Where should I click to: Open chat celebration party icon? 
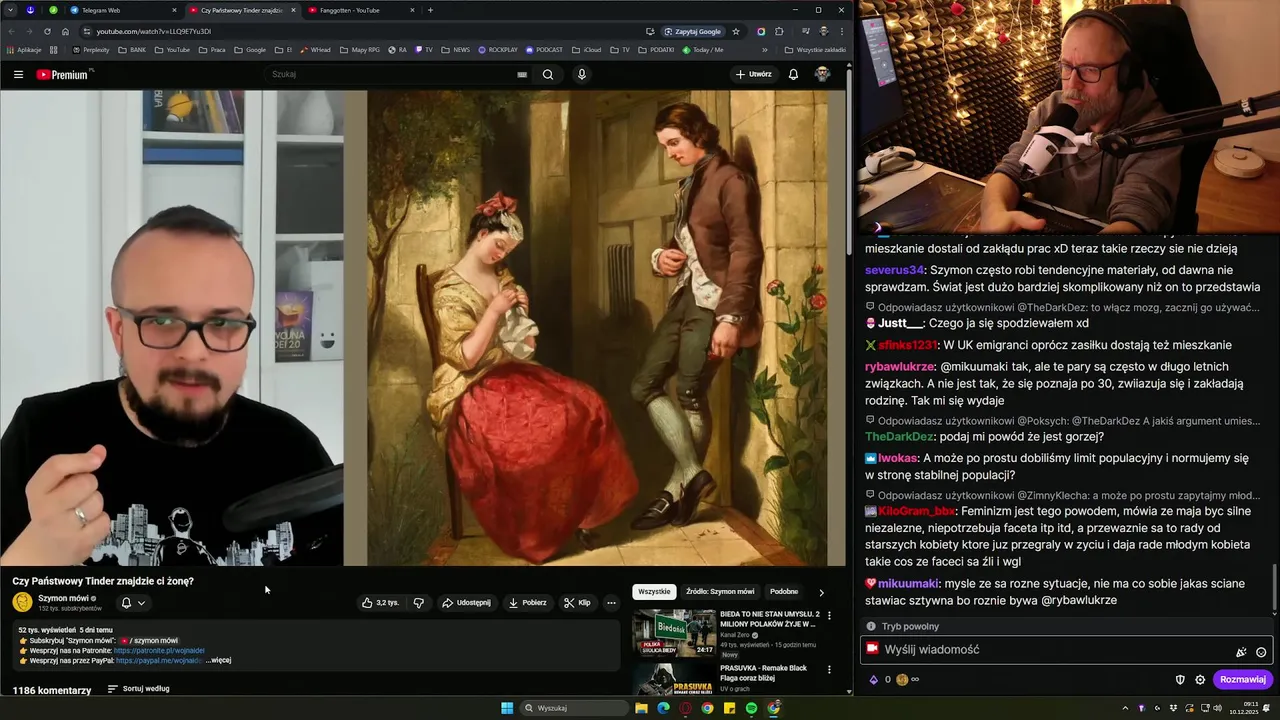(1241, 652)
